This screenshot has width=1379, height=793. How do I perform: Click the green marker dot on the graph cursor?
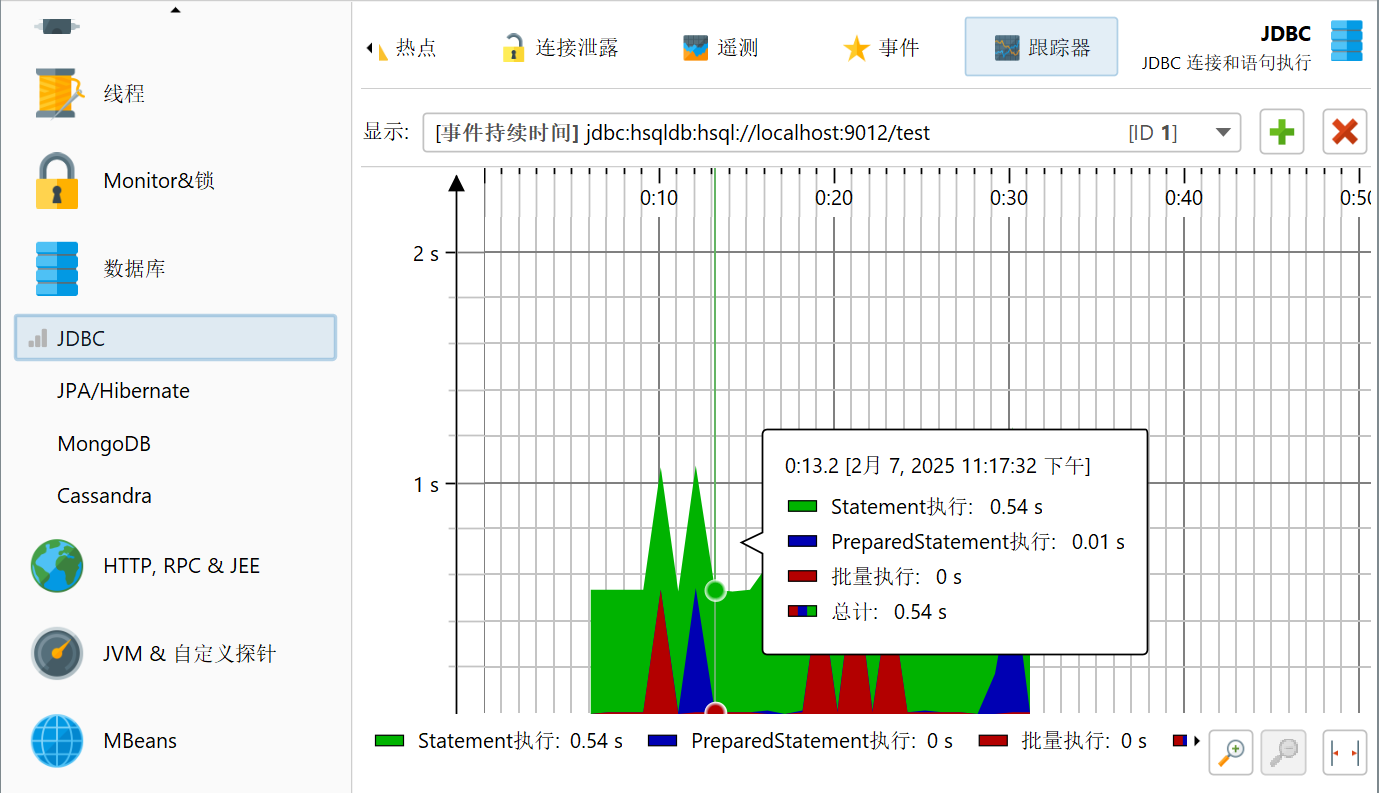[x=715, y=590]
